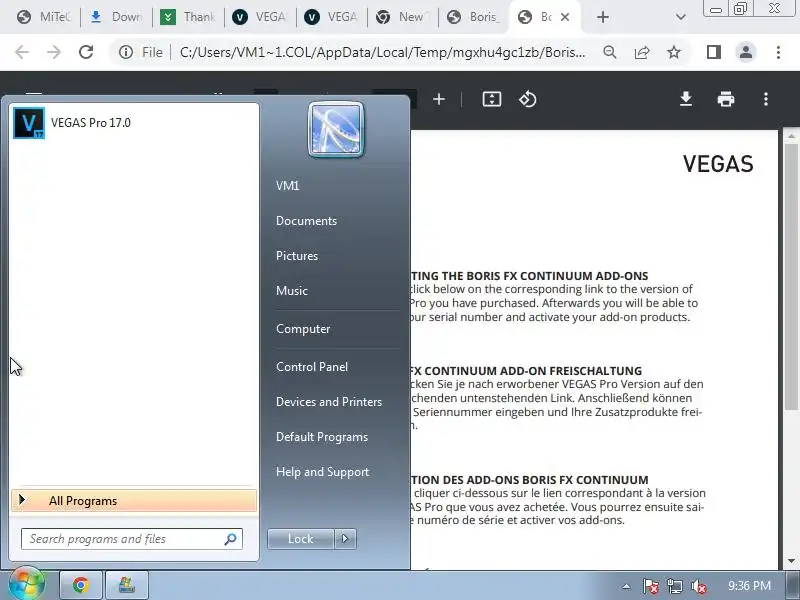Screen dimensions: 800x600
Task: Click the Windows Start orb
Action: point(27,584)
